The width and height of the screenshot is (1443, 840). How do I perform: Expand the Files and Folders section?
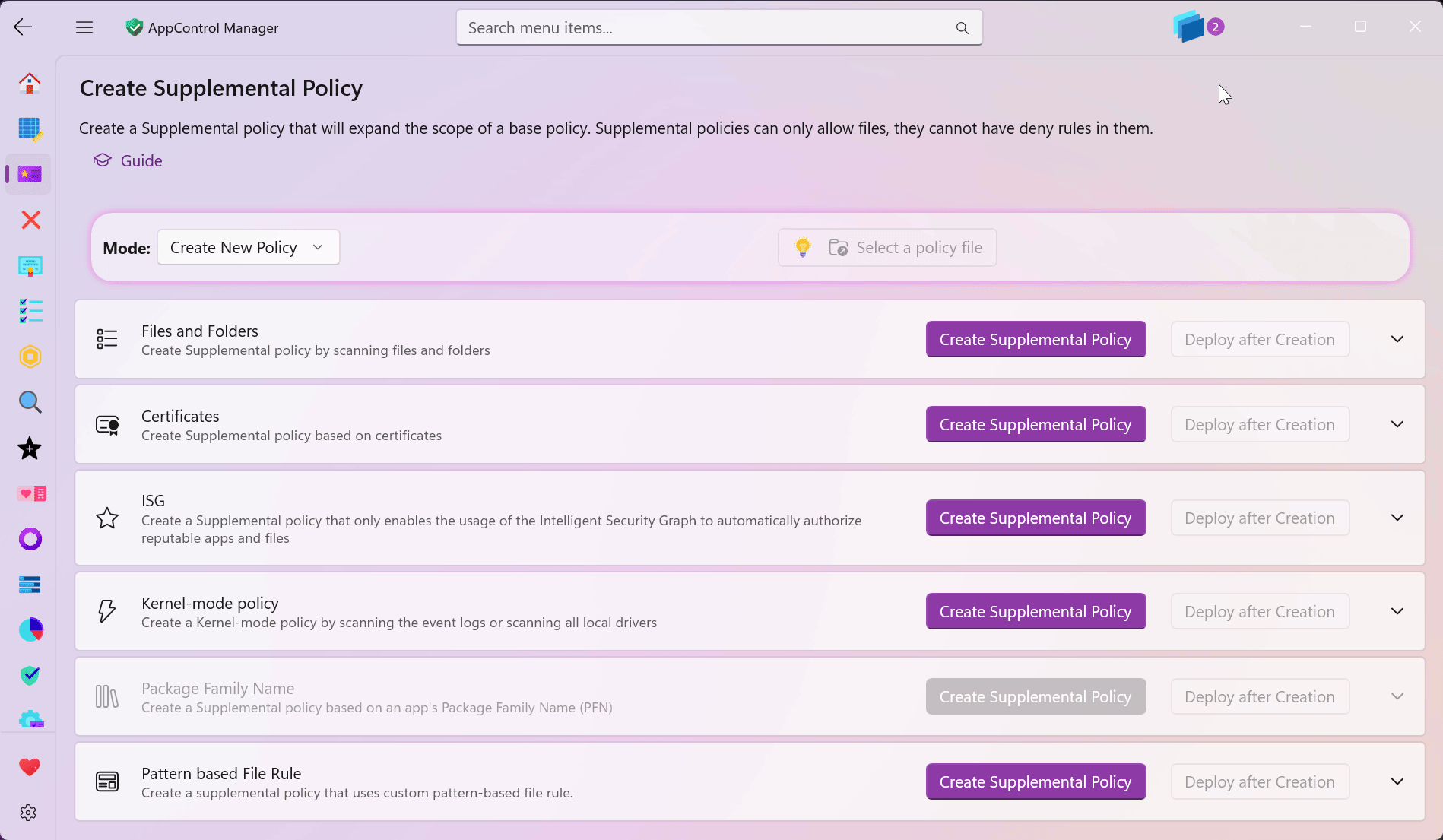1397,339
